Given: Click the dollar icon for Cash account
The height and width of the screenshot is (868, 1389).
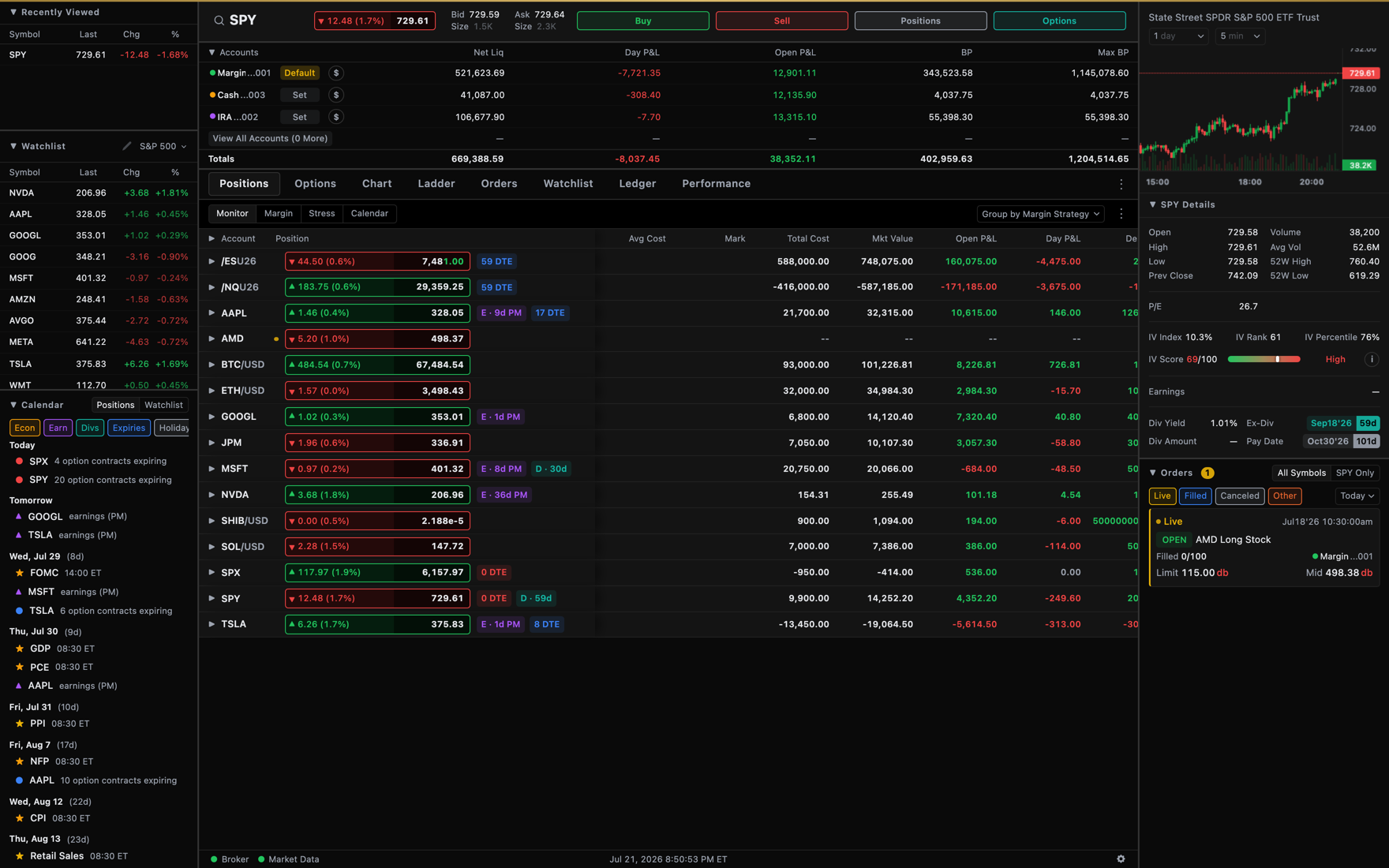Looking at the screenshot, I should (336, 95).
